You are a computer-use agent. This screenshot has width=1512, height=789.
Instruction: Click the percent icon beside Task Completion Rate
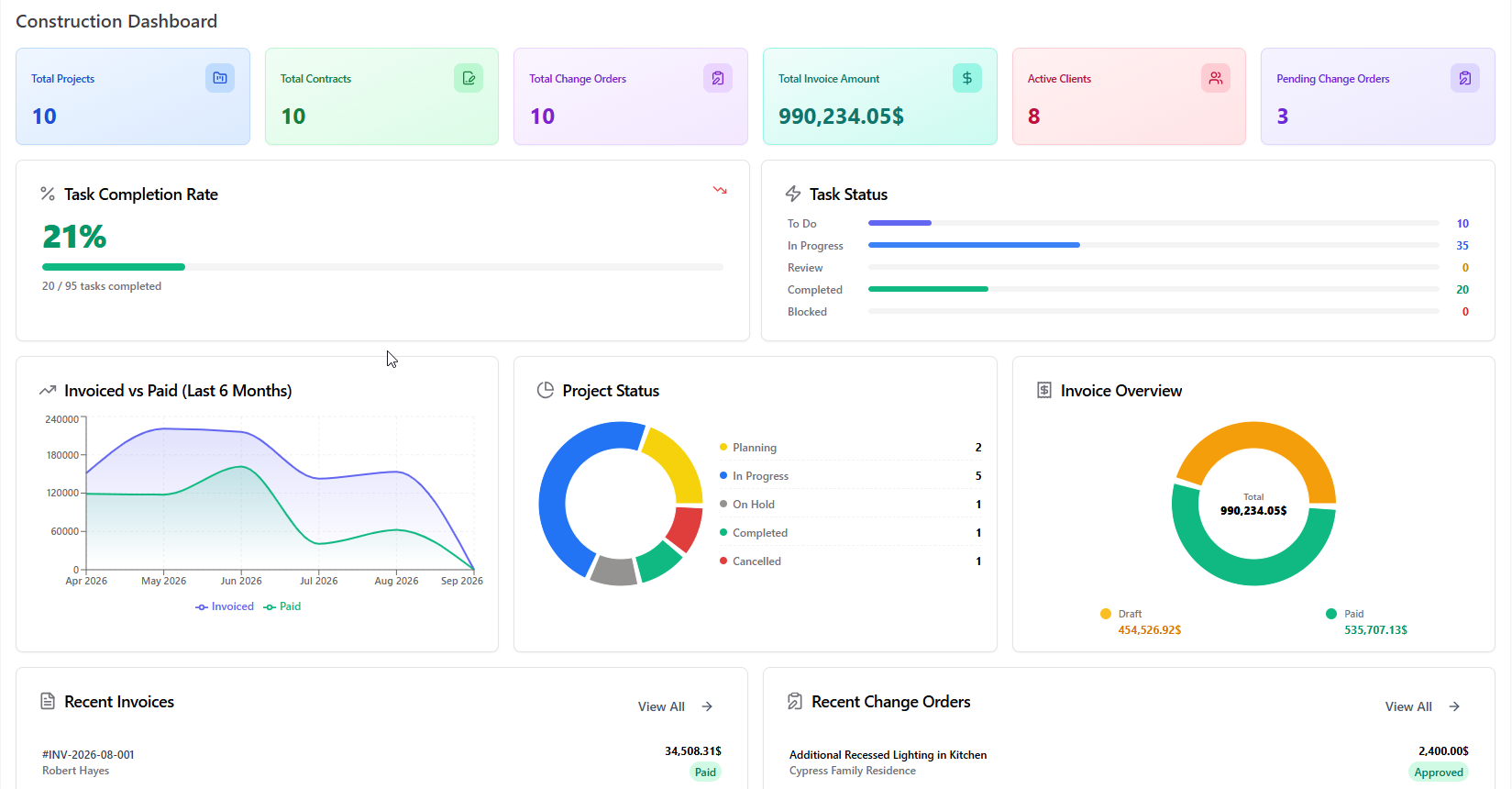pos(48,194)
